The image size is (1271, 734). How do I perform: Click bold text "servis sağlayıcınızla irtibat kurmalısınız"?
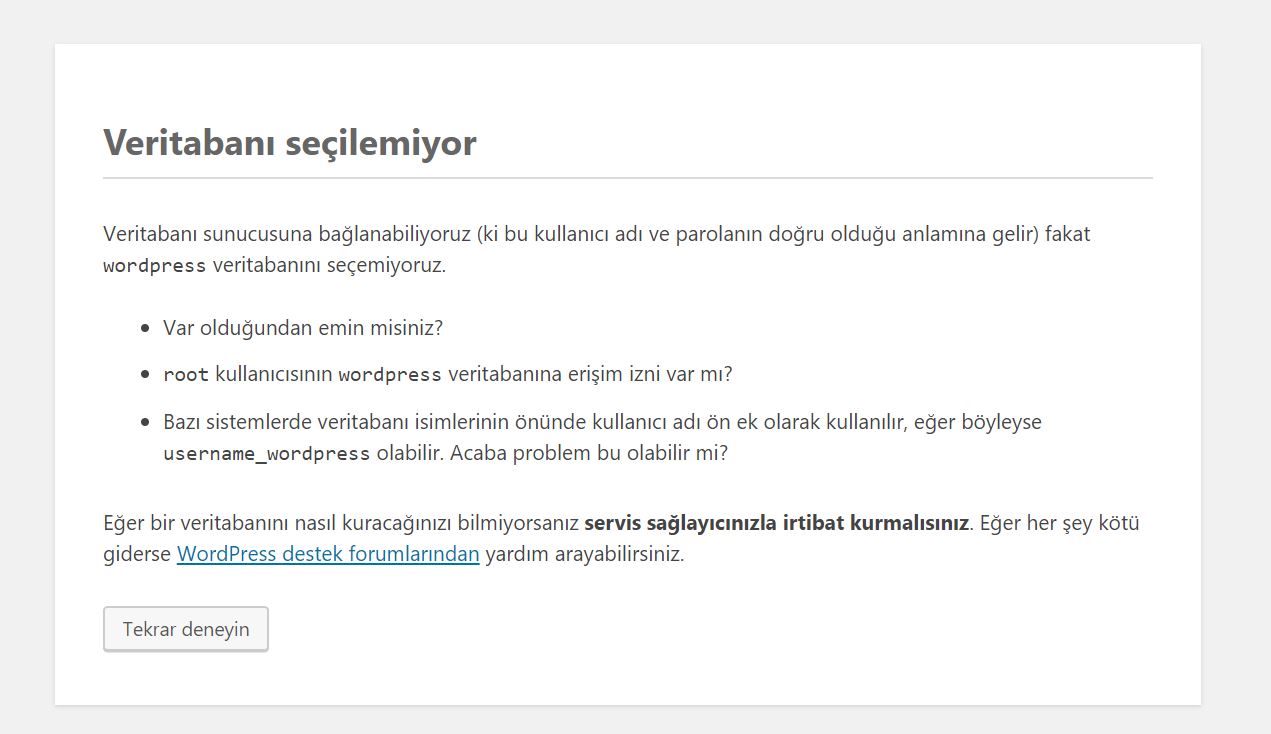point(776,523)
